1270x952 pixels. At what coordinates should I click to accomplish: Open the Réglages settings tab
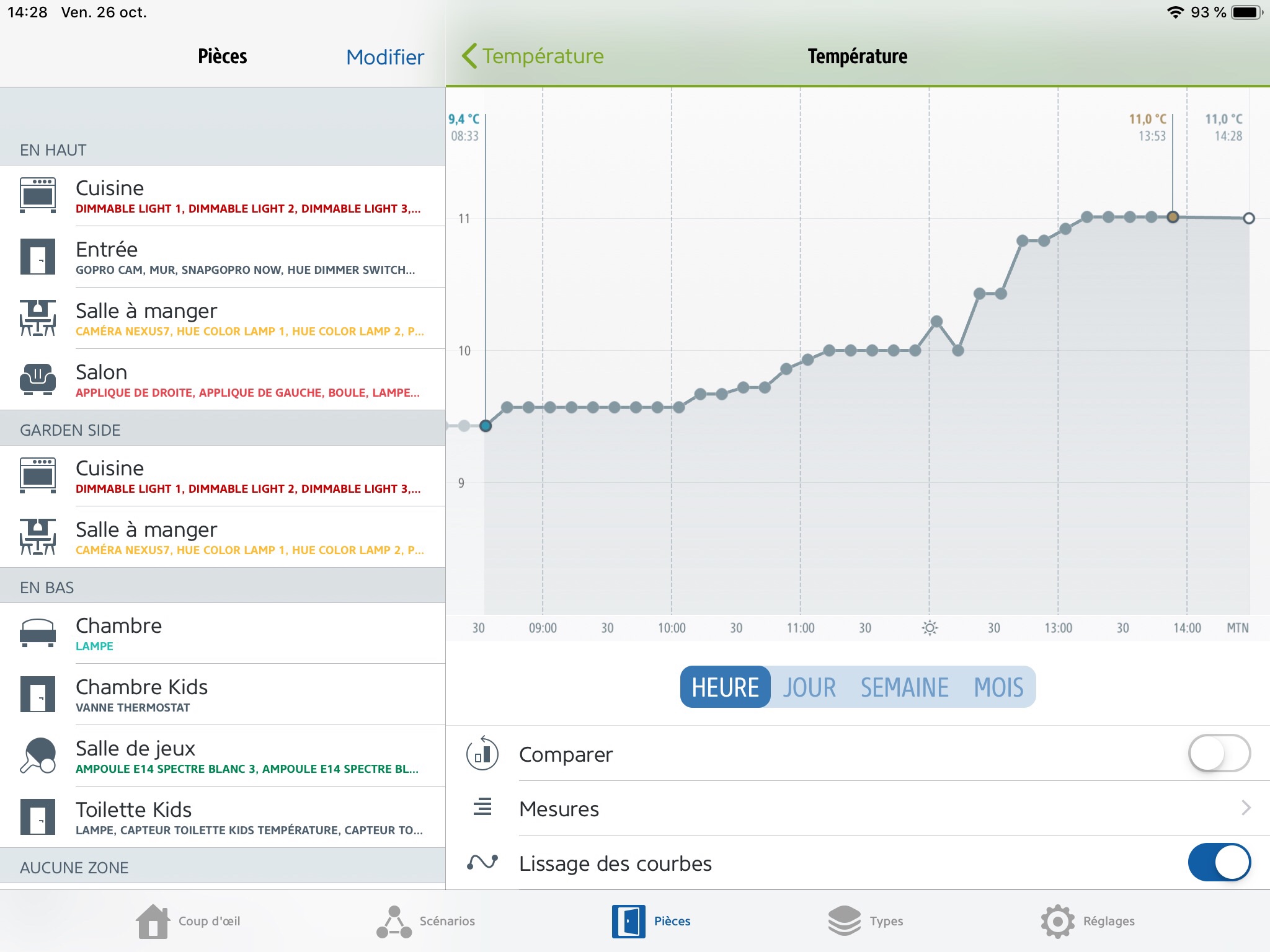pyautogui.click(x=1088, y=921)
